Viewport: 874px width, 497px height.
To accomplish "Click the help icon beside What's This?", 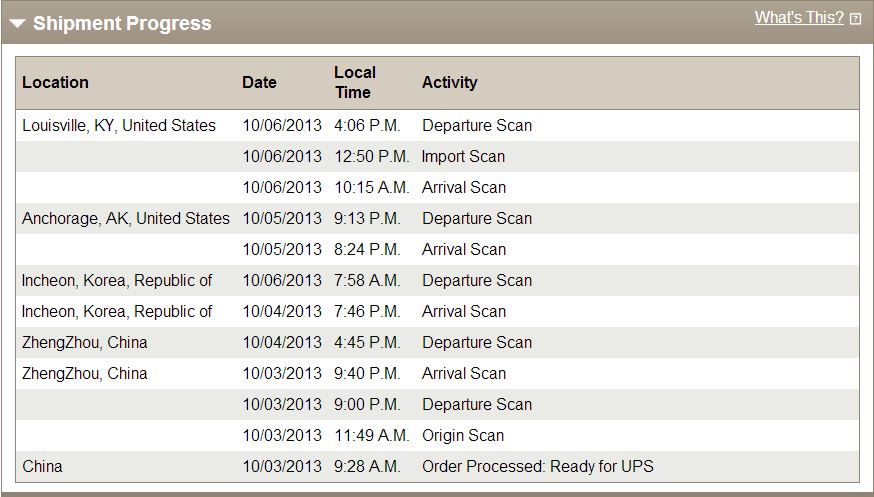I will pyautogui.click(x=855, y=20).
